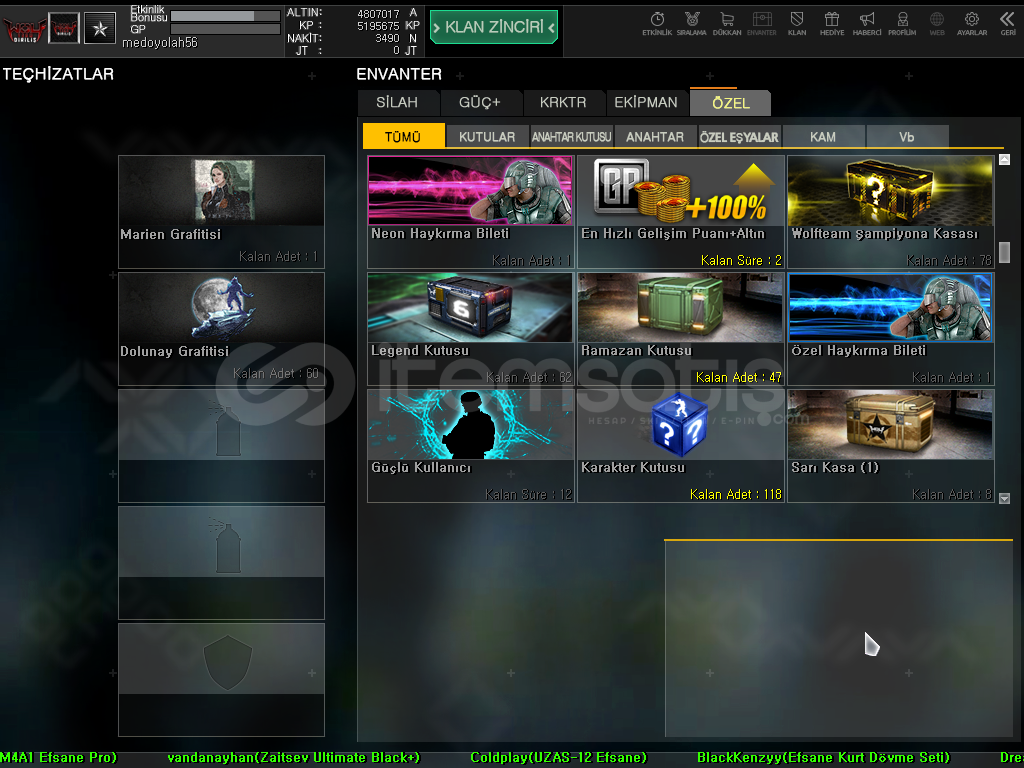Go back with the GERİ arrows
Viewport: 1024px width, 768px height.
click(1008, 24)
